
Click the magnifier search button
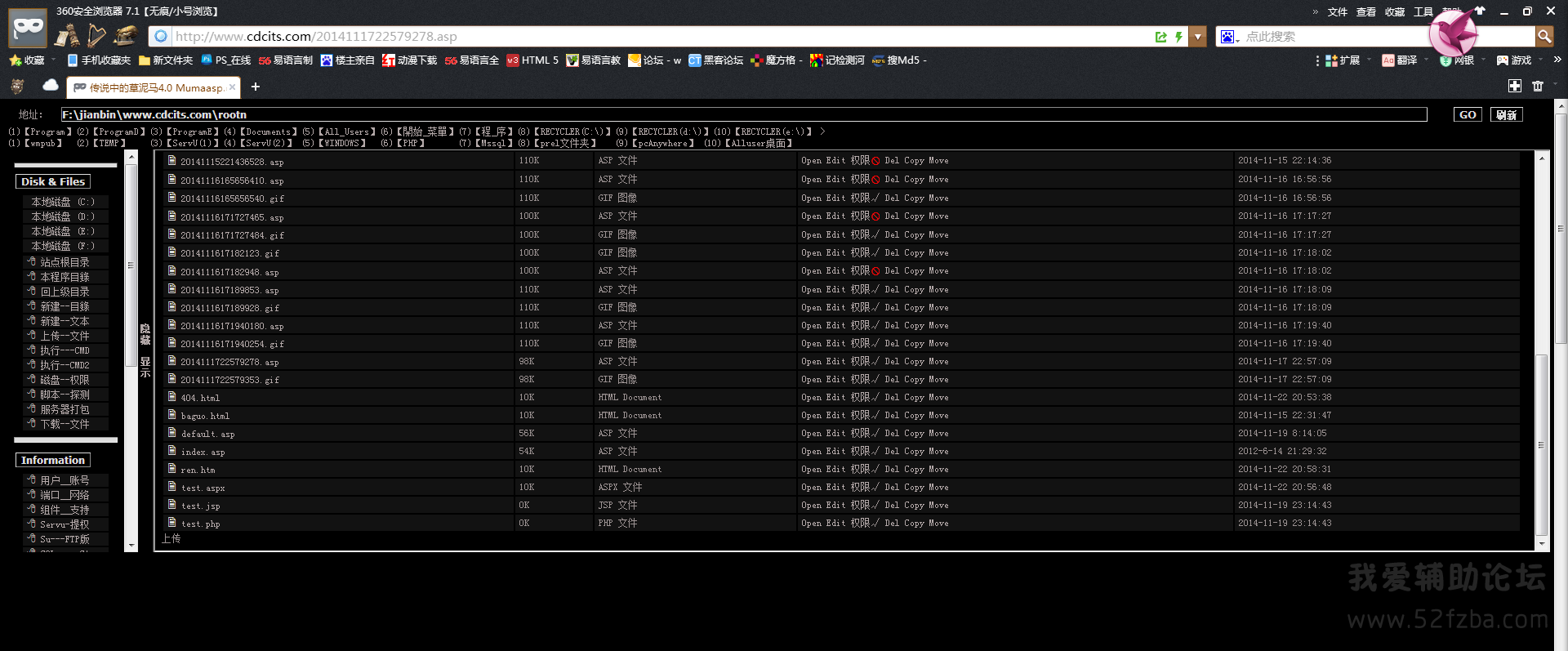(x=1543, y=36)
